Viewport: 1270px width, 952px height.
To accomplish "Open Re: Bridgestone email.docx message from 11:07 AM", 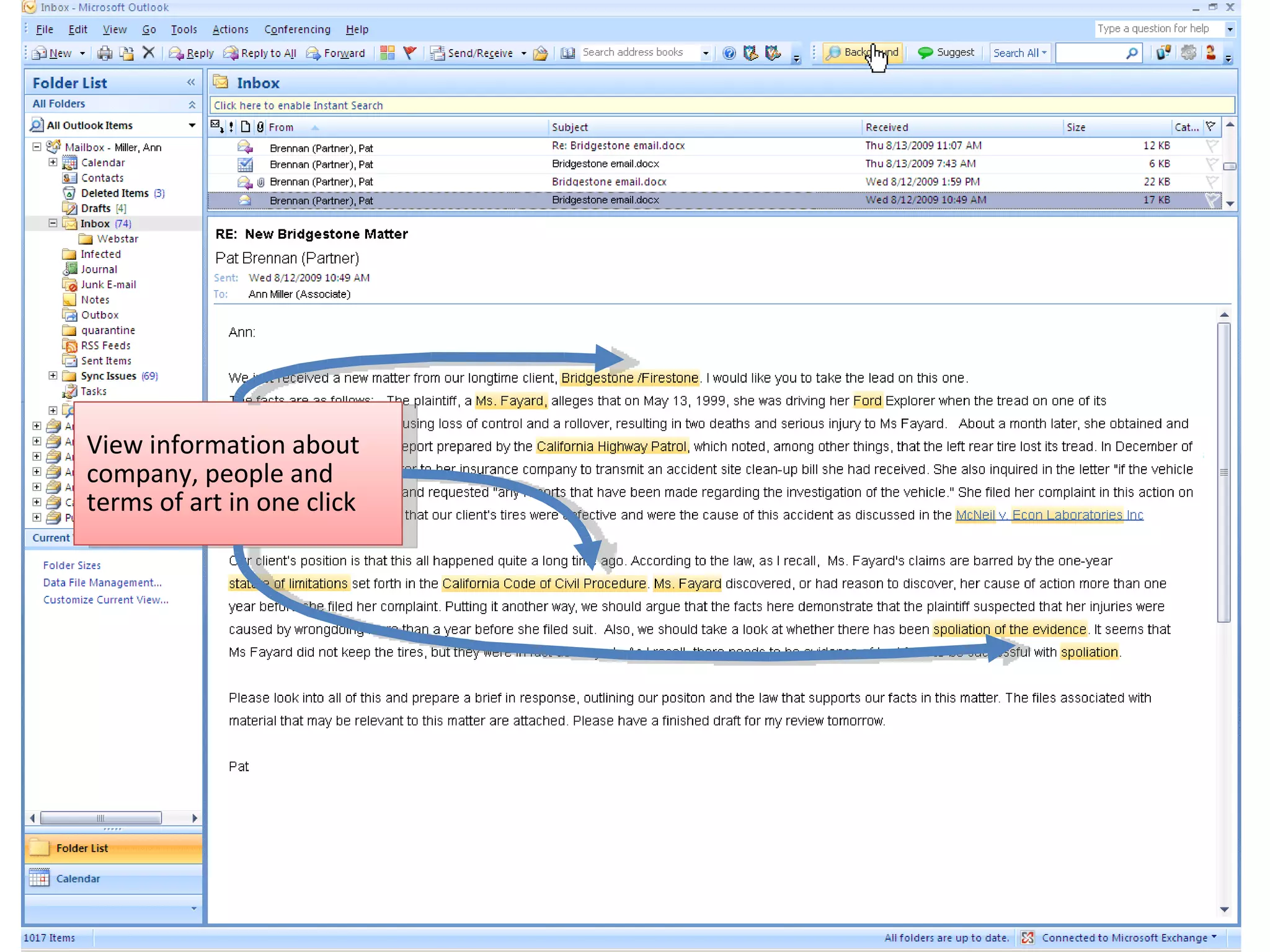I will point(713,146).
